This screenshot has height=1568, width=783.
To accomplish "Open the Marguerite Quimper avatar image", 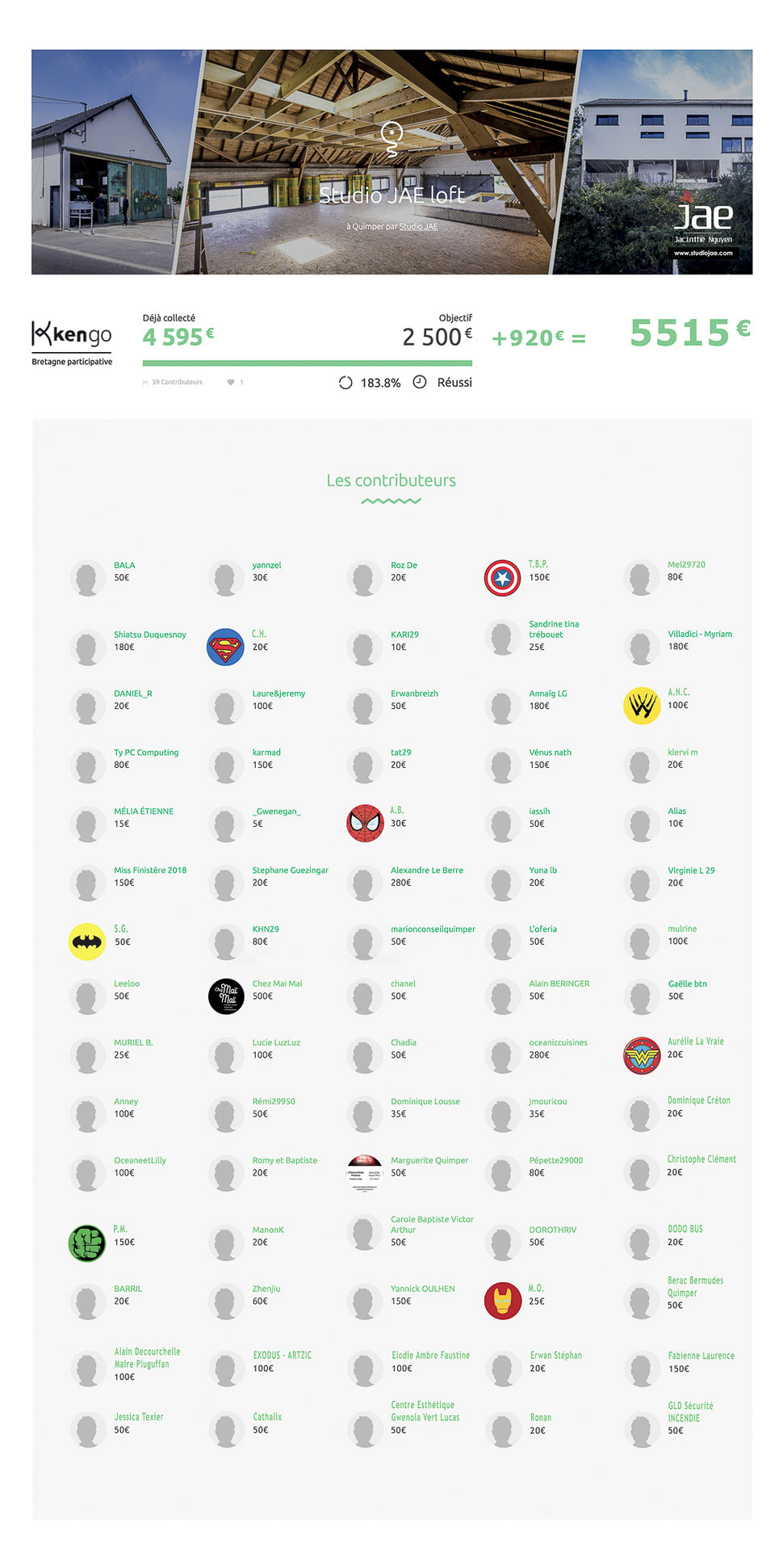I will coord(365,1173).
